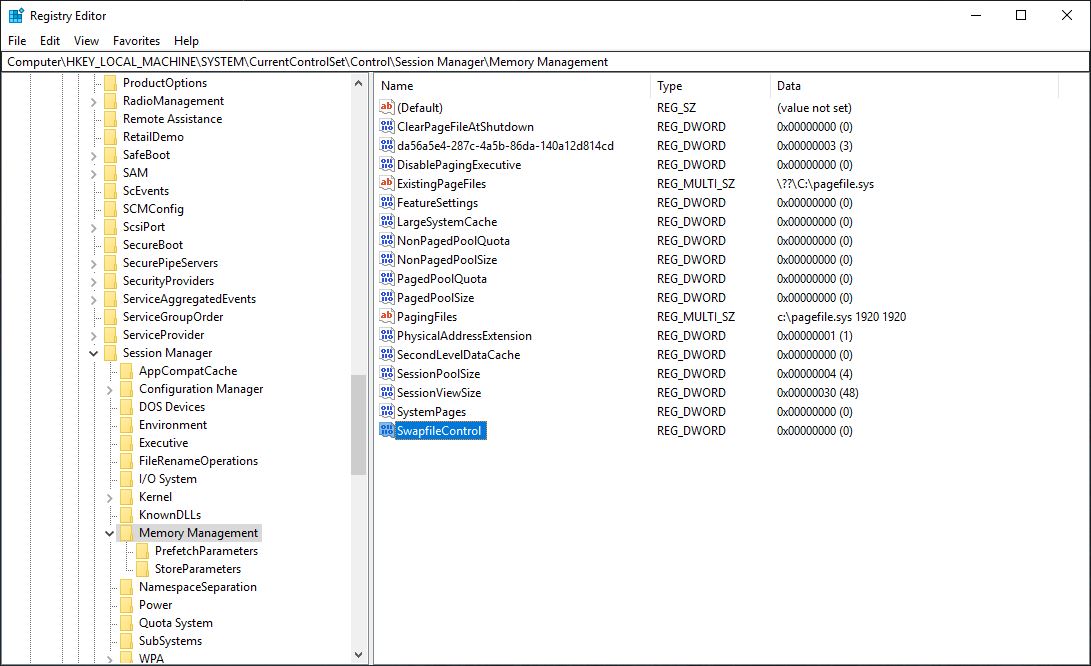Expand the Kernel subkey
Viewport: 1091px width, 666px height.
110,497
